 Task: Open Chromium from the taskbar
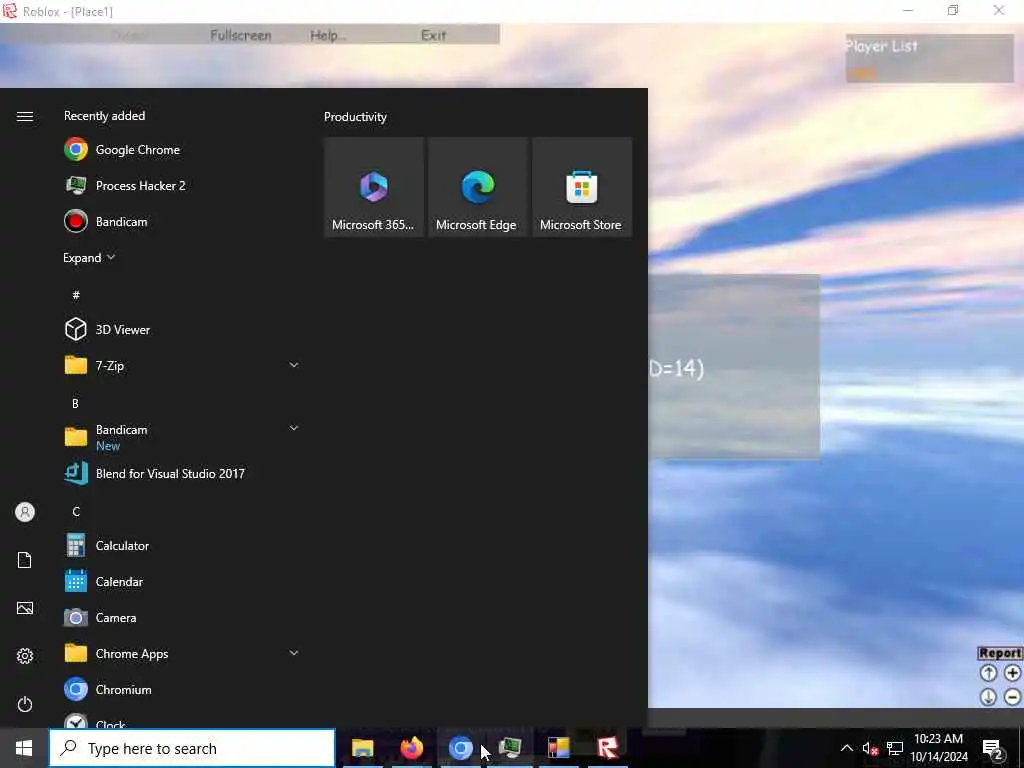(460, 748)
